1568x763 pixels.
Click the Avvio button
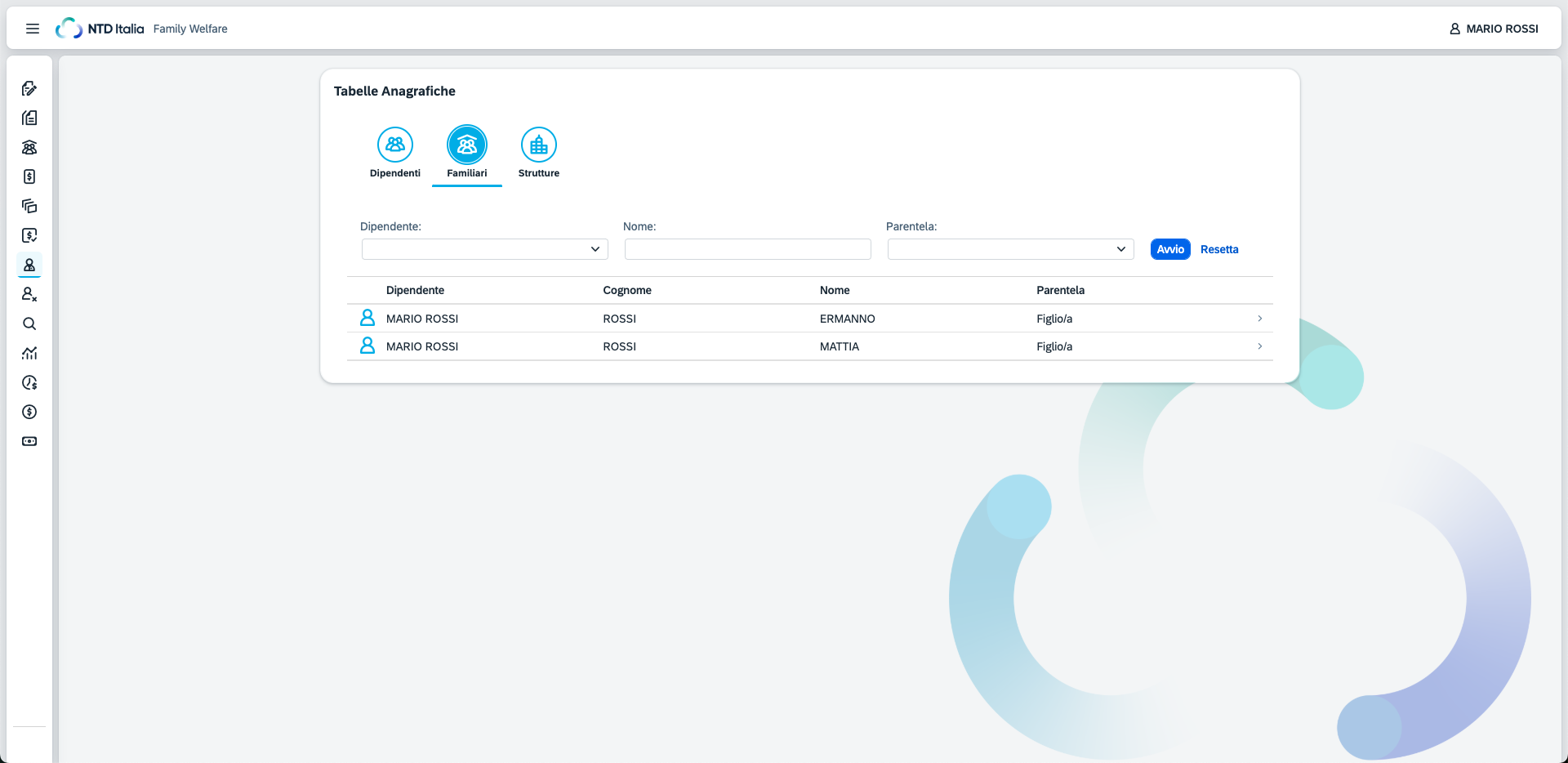(x=1170, y=249)
